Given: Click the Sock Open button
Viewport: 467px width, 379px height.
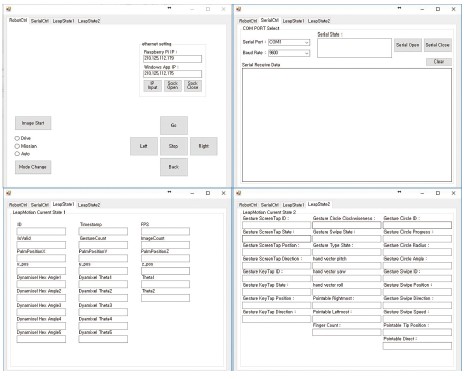Looking at the screenshot, I should (x=173, y=85).
